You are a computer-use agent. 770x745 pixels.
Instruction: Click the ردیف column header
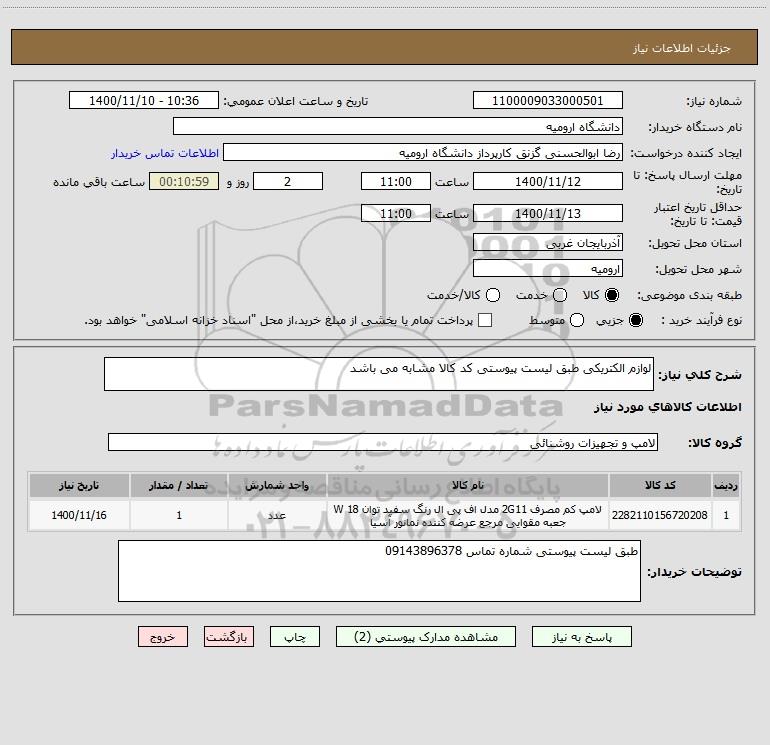coord(726,485)
